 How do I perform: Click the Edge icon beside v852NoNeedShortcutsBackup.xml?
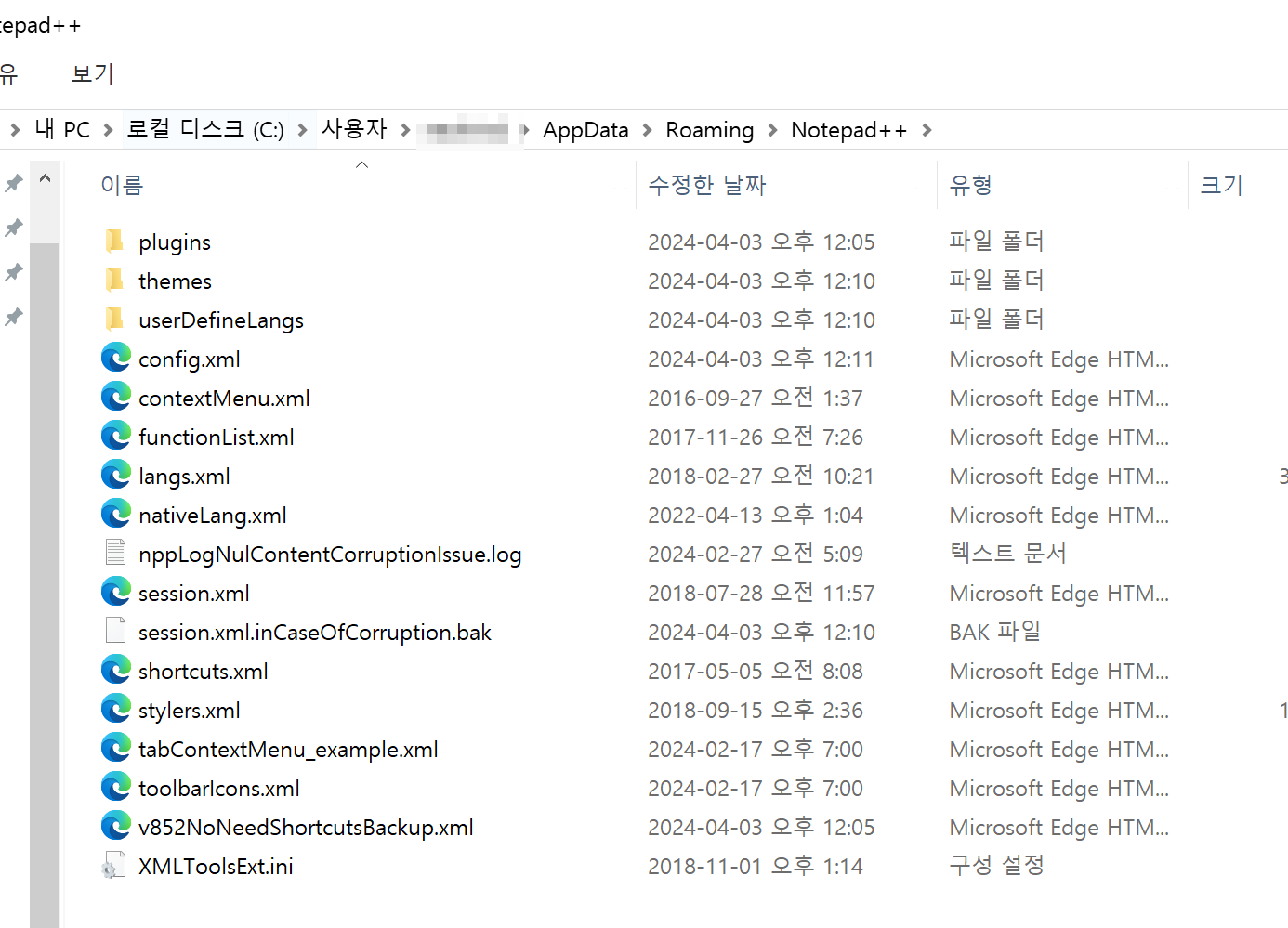click(x=116, y=826)
